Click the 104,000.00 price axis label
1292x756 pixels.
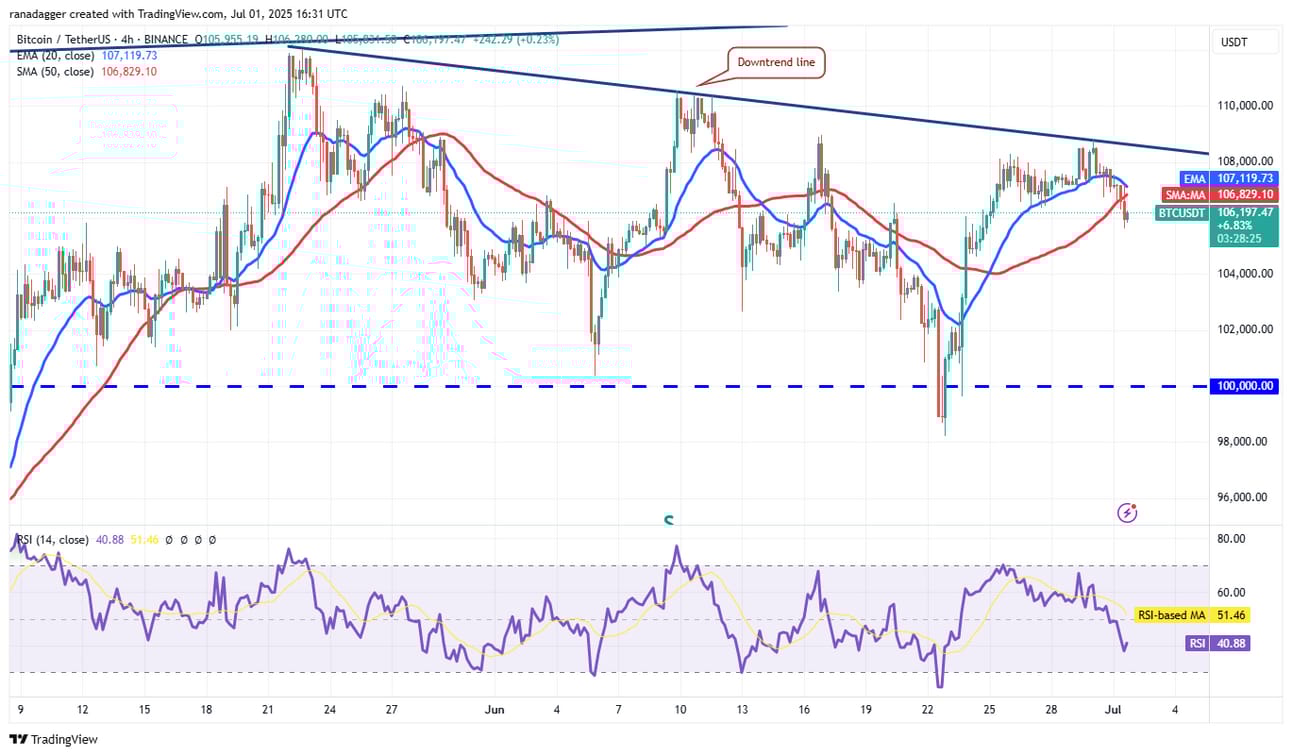click(x=1243, y=273)
